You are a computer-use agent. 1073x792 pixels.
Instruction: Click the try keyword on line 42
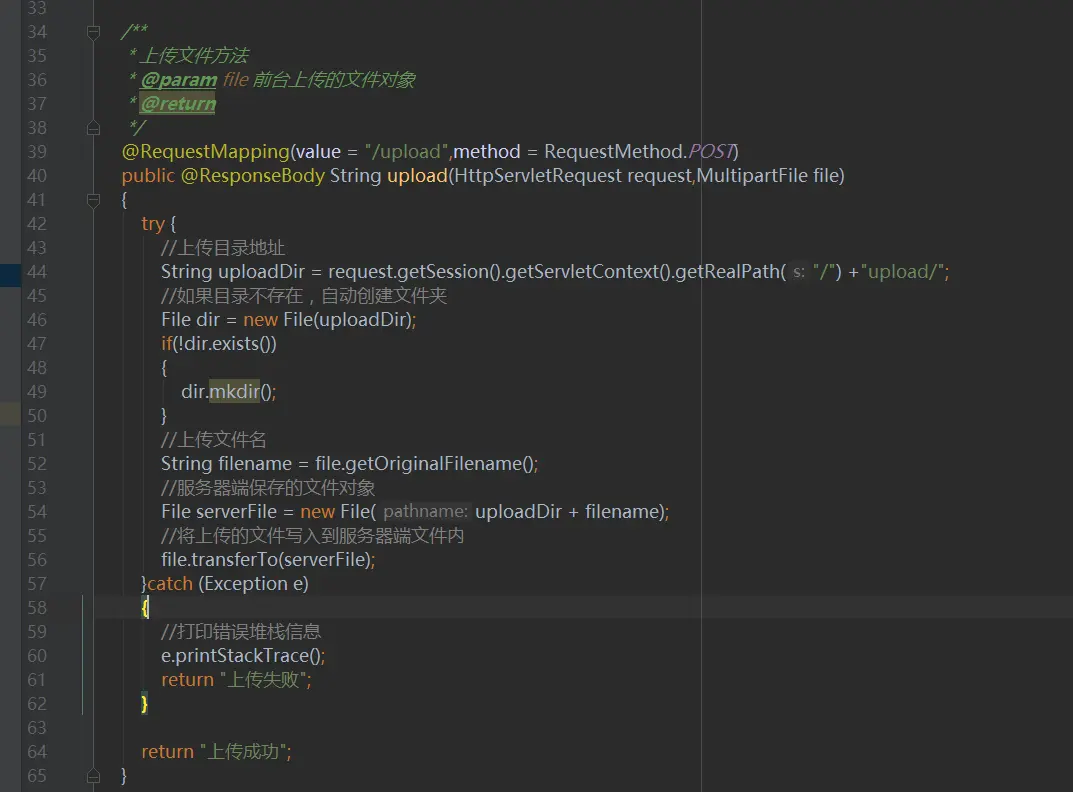click(x=153, y=225)
